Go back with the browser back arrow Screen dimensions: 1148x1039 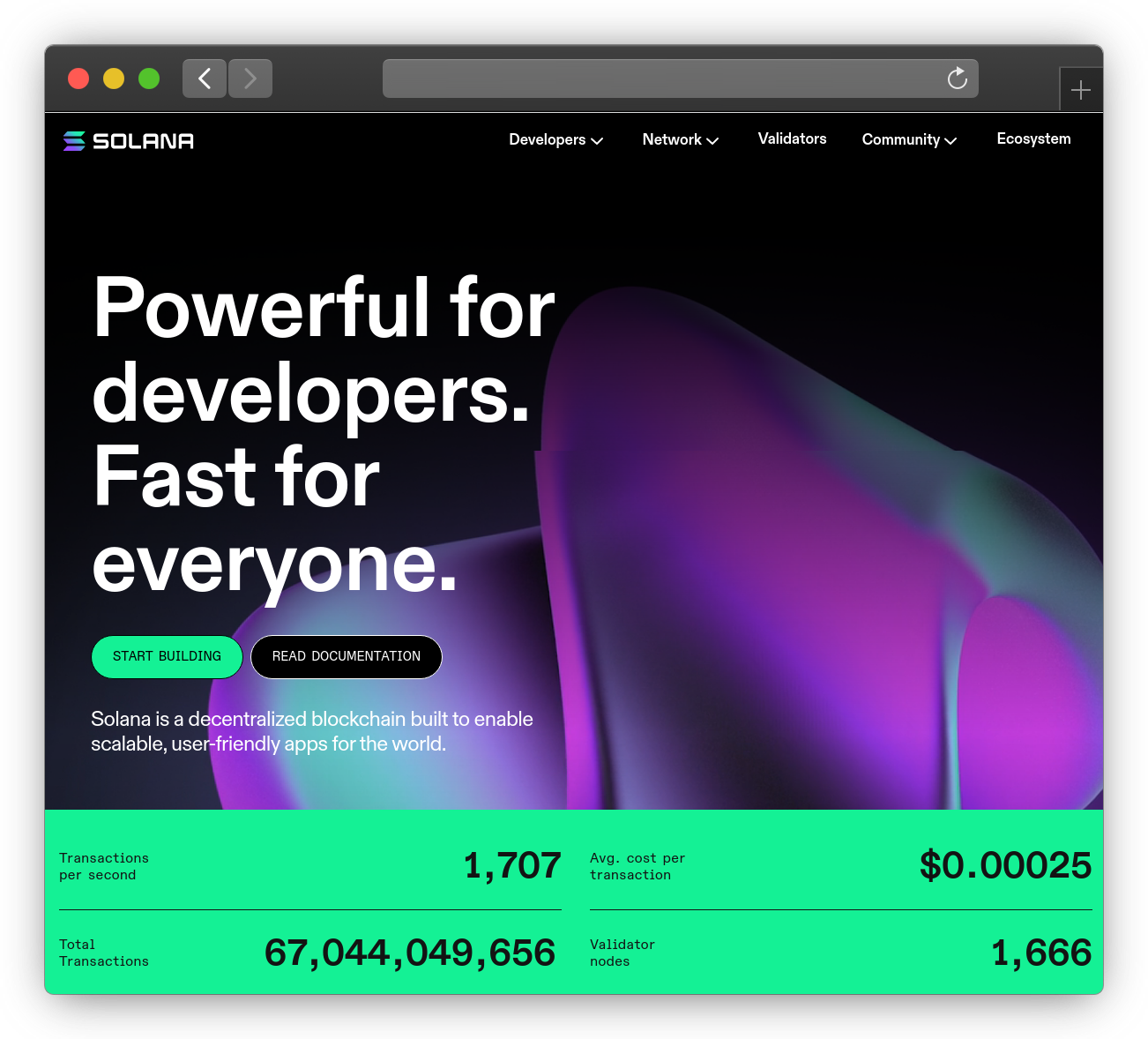[205, 78]
